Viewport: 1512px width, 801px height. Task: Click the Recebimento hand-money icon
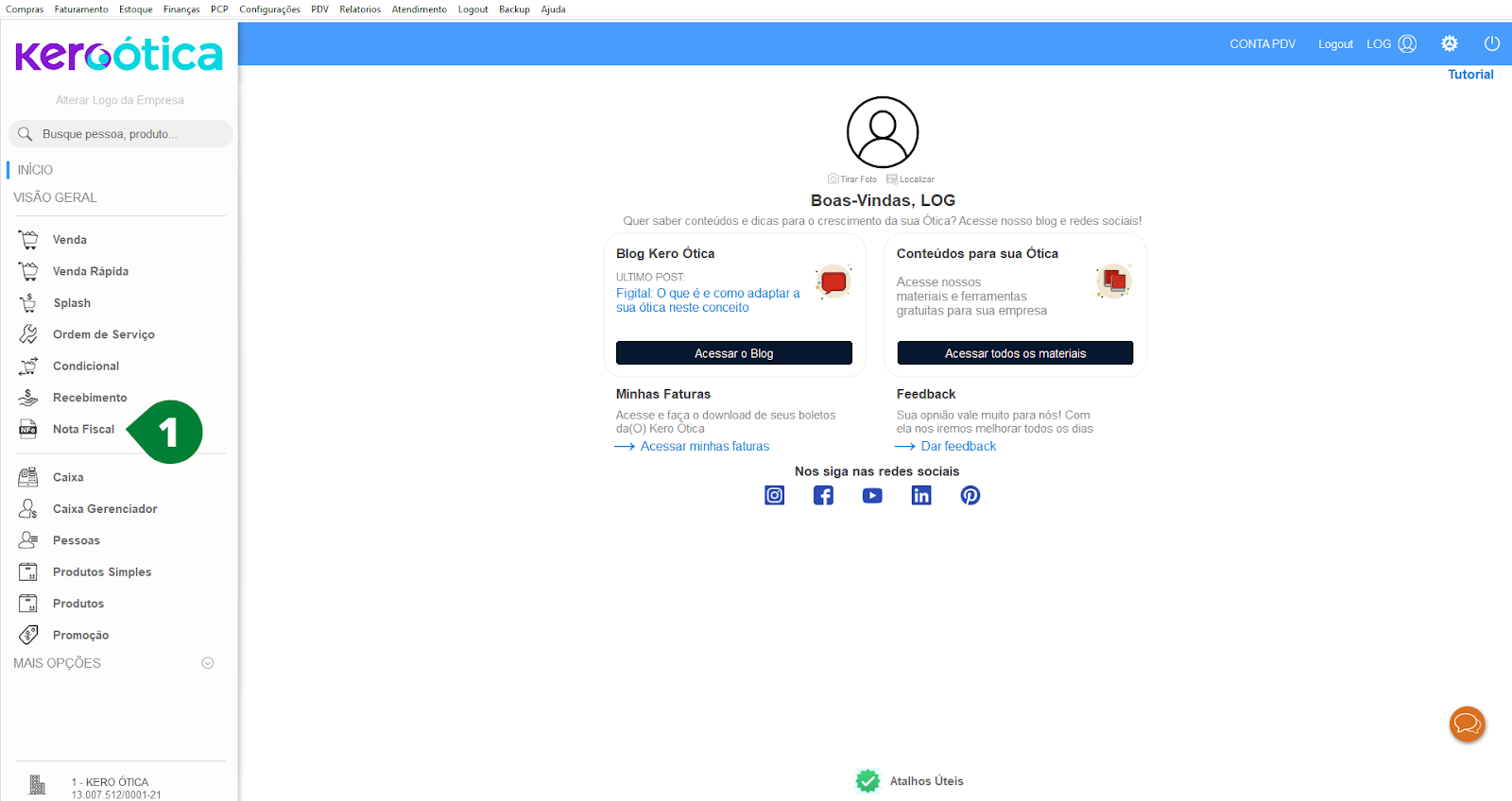click(28, 398)
